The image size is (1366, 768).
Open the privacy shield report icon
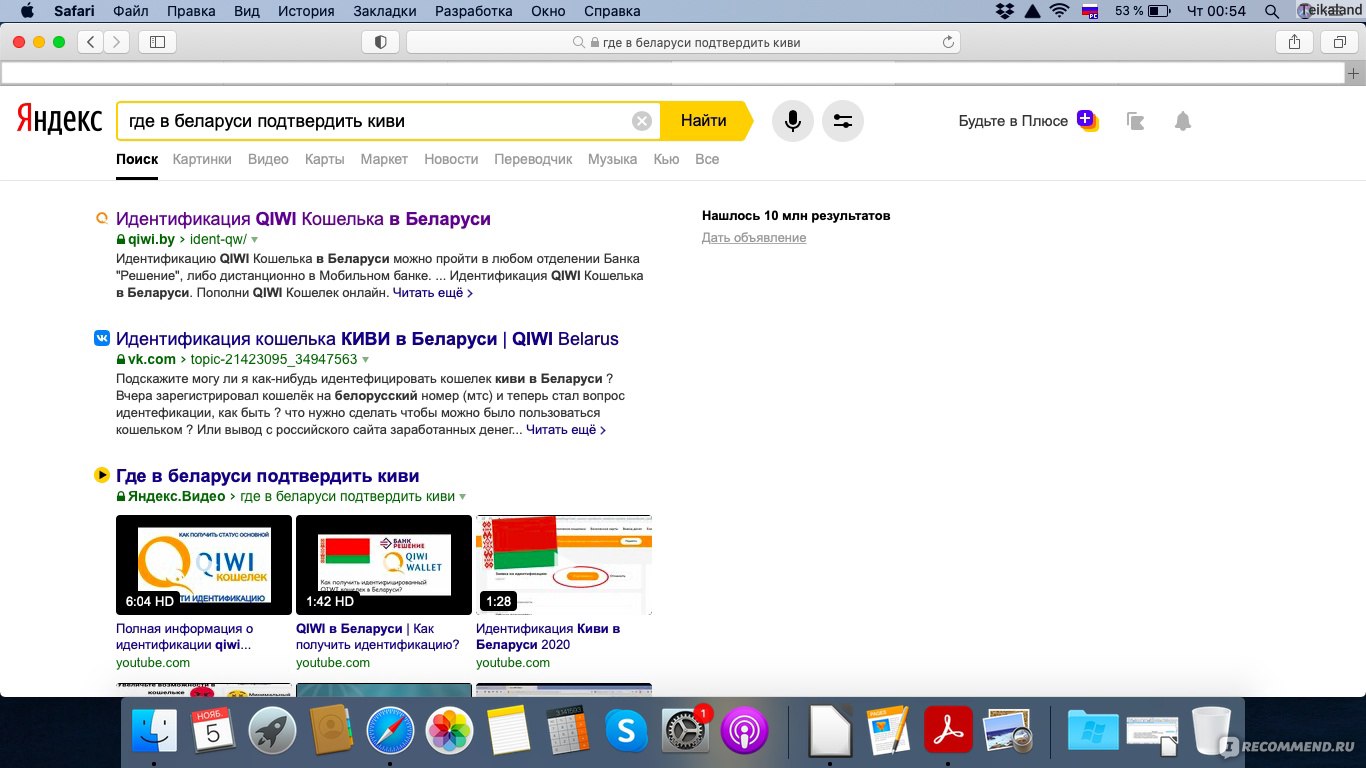click(380, 42)
